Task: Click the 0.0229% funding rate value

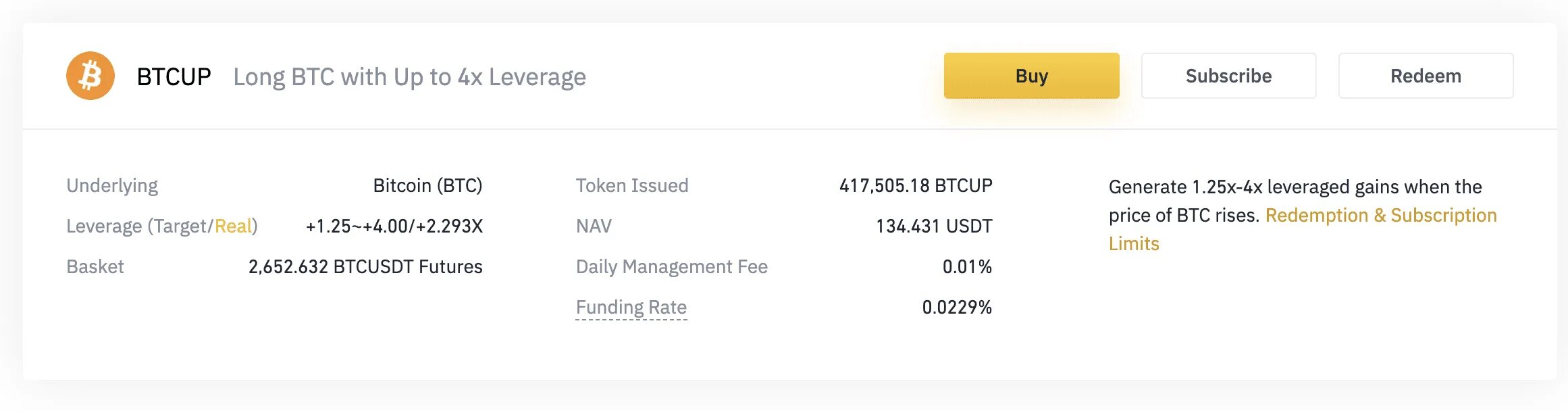Action: click(x=957, y=308)
